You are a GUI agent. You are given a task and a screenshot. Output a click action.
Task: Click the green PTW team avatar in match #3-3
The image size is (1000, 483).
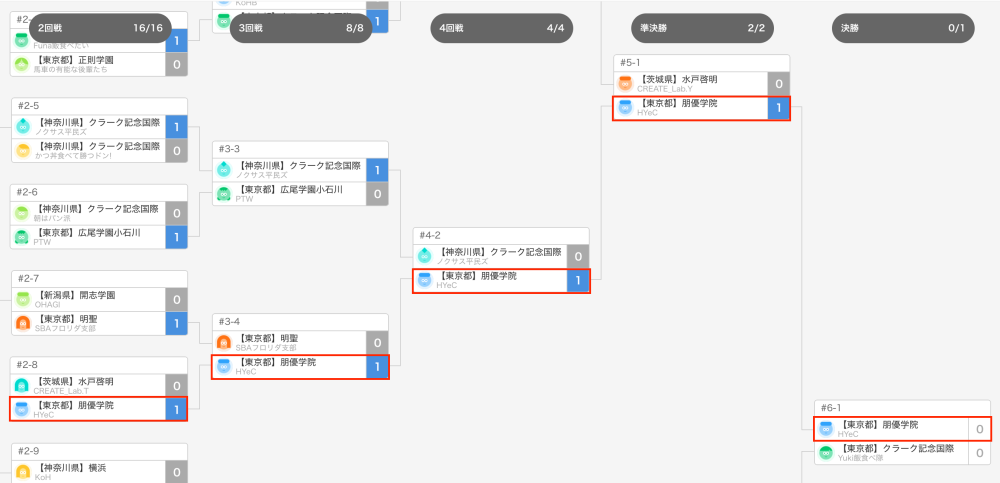coord(224,193)
